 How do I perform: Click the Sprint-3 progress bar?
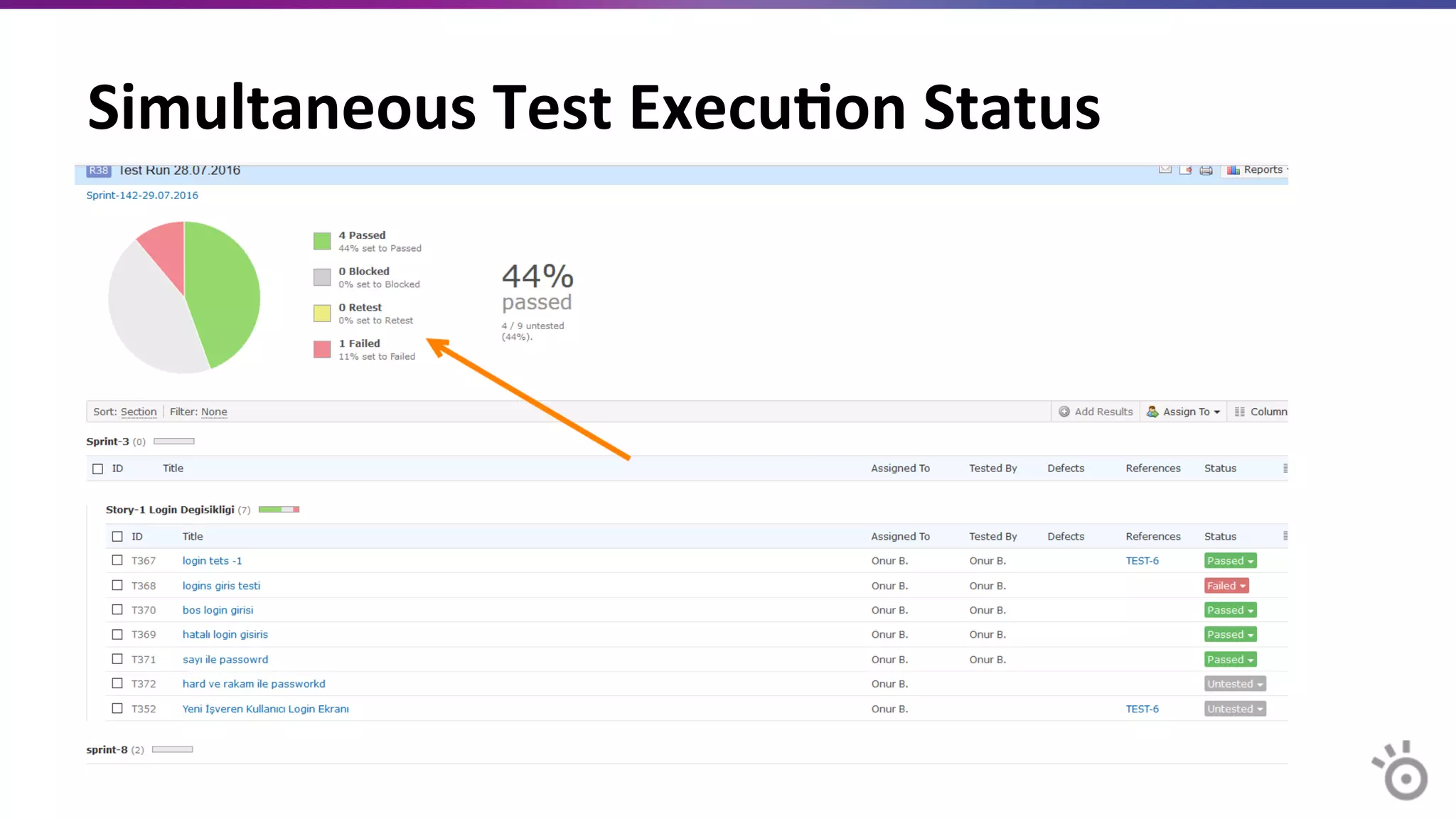pyautogui.click(x=174, y=441)
